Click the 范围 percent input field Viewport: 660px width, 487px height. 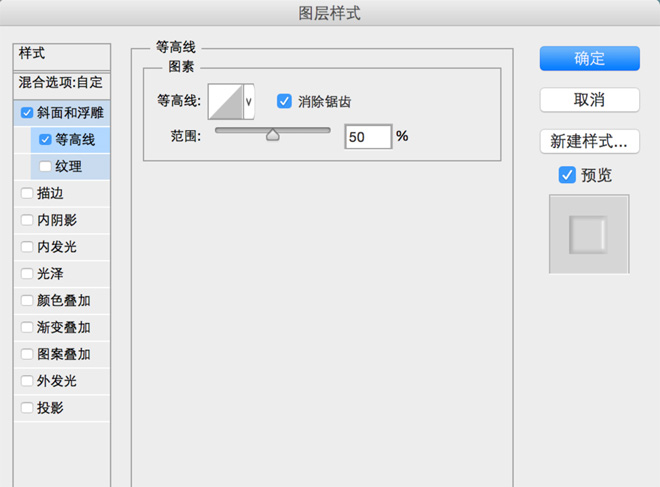coord(367,136)
